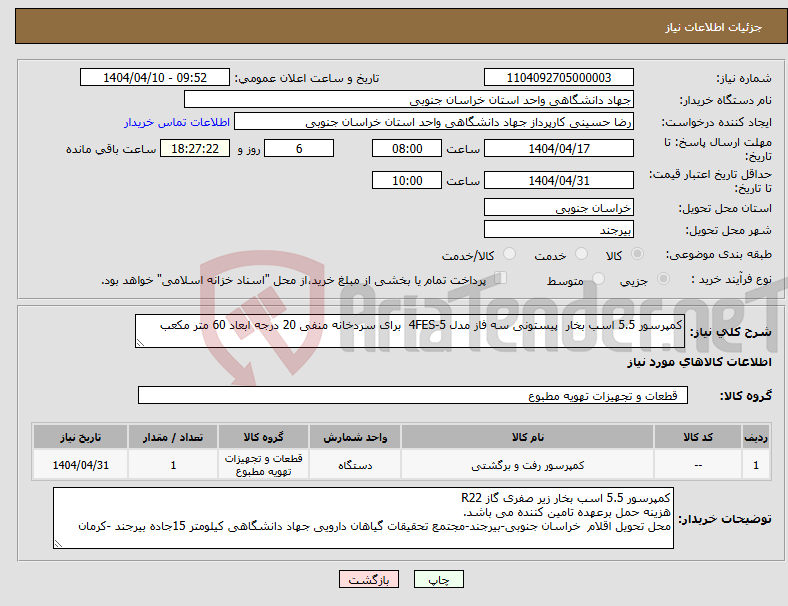Click the نام کالا column header
Viewport: 788px width, 606px height.
527,437
